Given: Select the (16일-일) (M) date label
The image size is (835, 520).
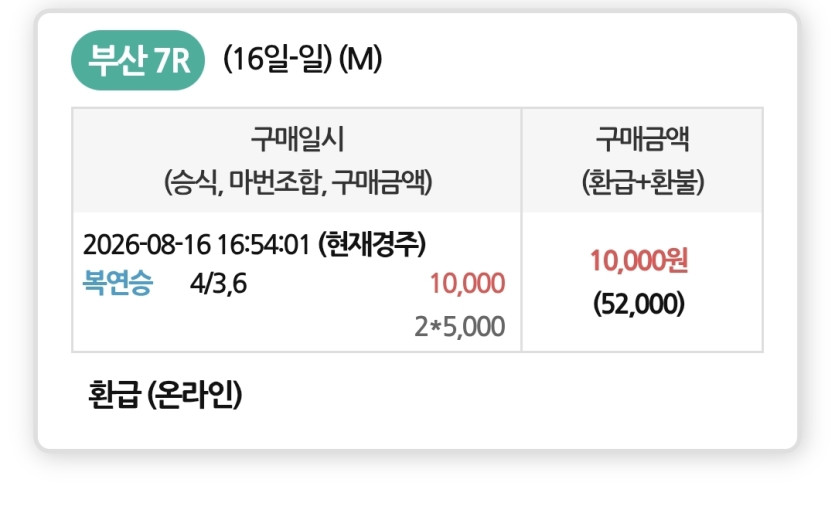Looking at the screenshot, I should click(x=302, y=59).
